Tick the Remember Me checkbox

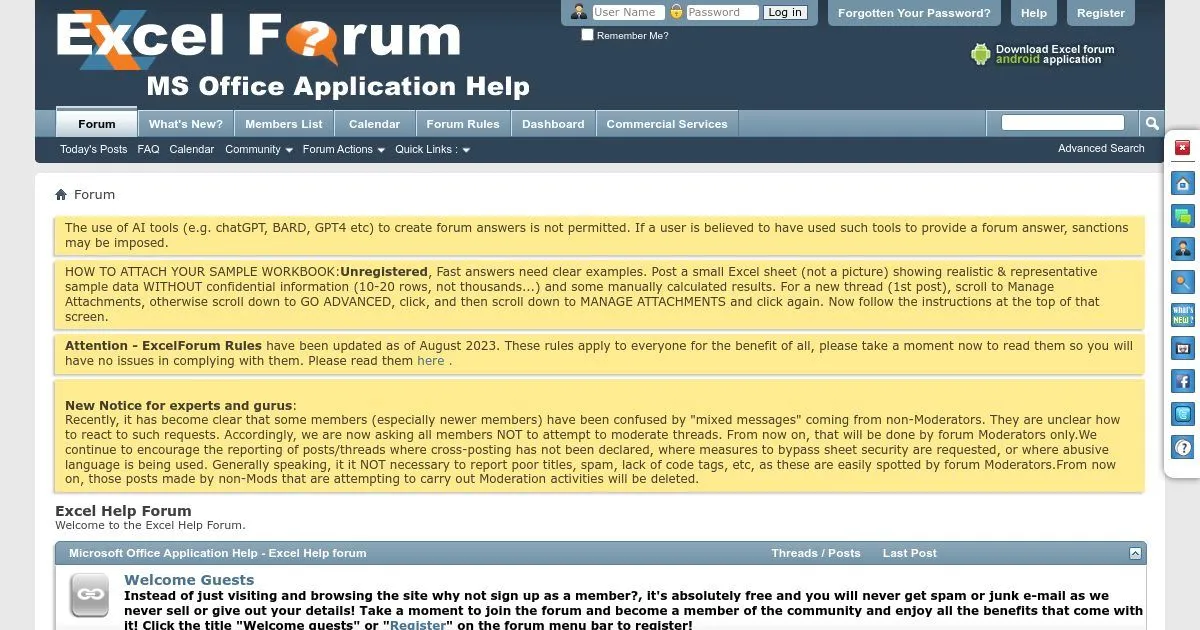(x=587, y=35)
